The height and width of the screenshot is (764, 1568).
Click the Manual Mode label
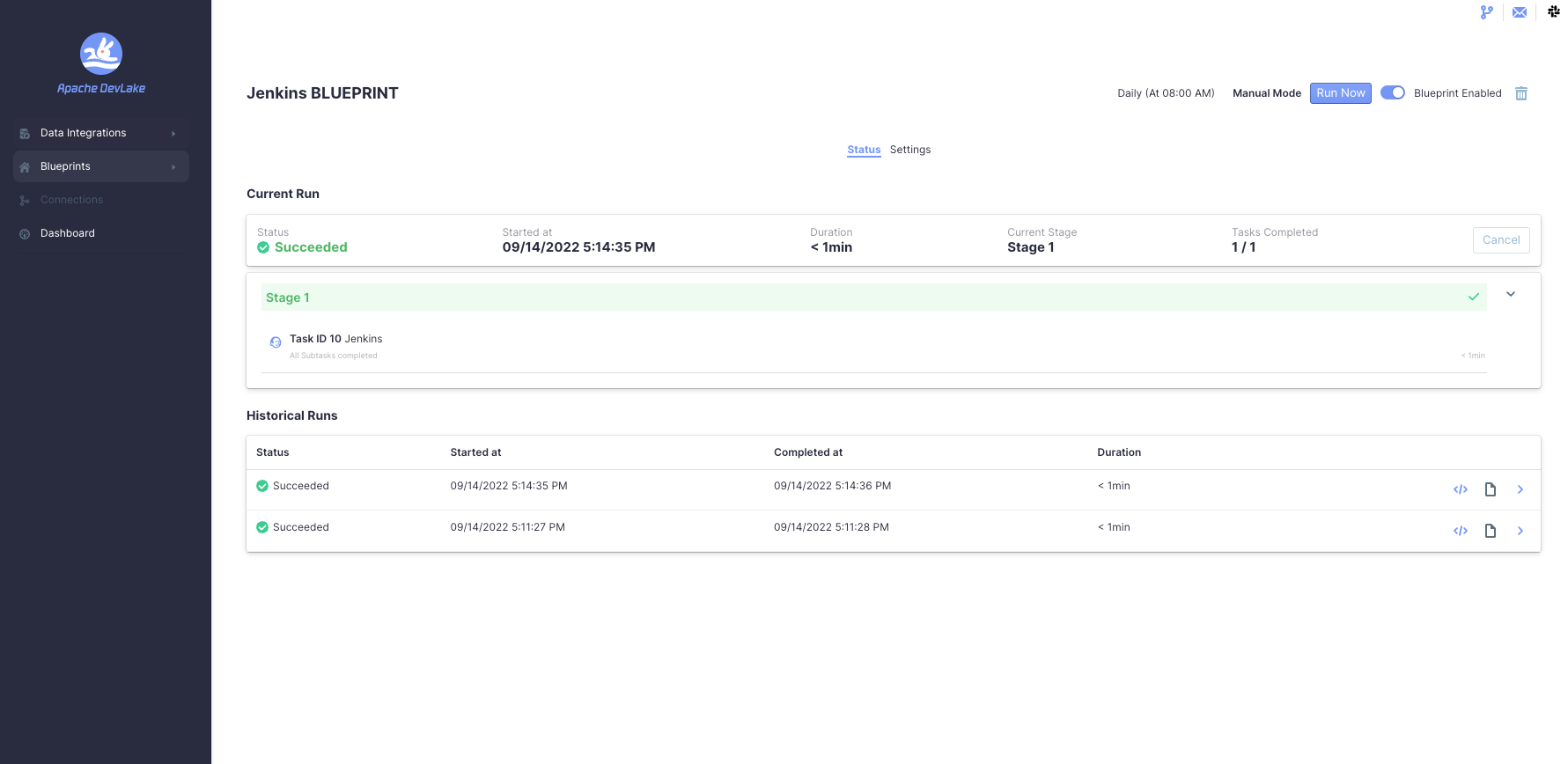(1267, 93)
